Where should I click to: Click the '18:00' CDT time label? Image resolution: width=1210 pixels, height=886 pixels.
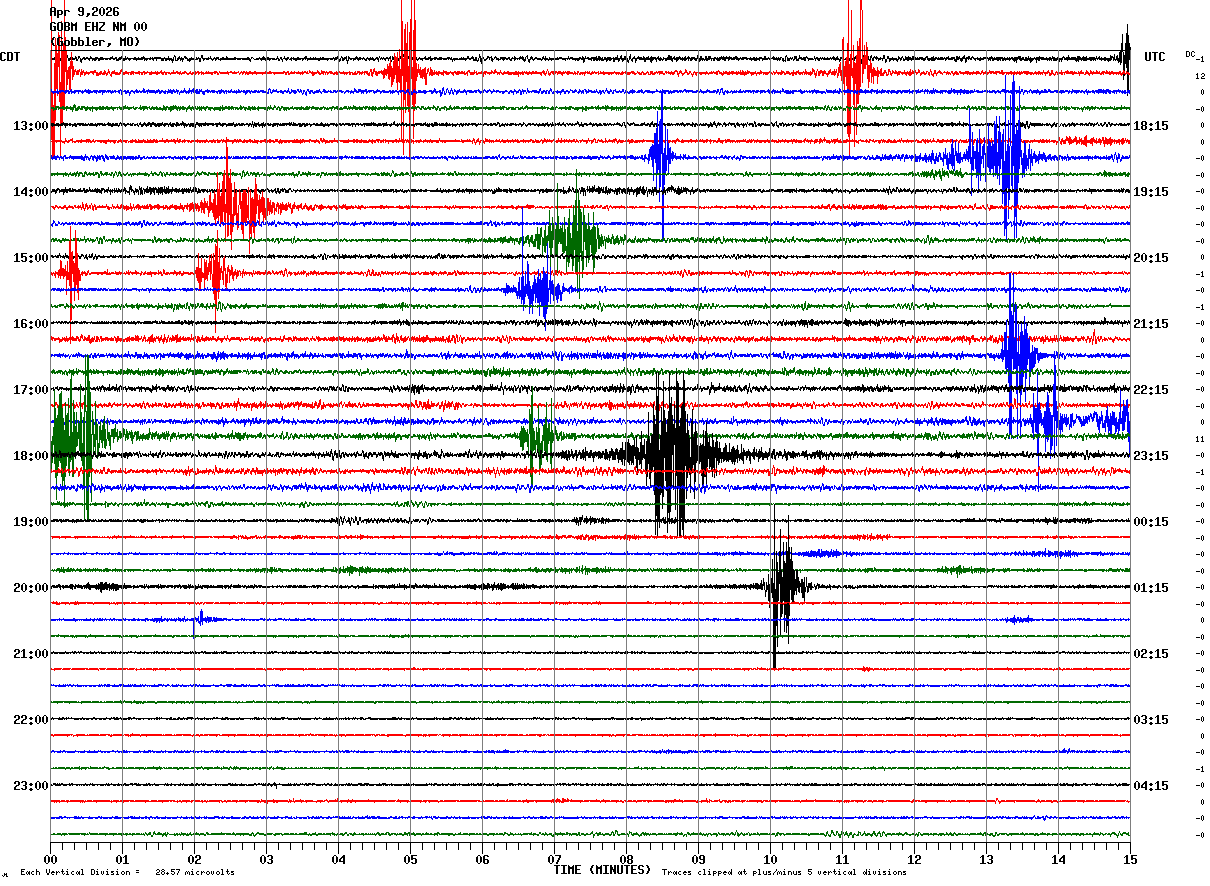pyautogui.click(x=30, y=456)
